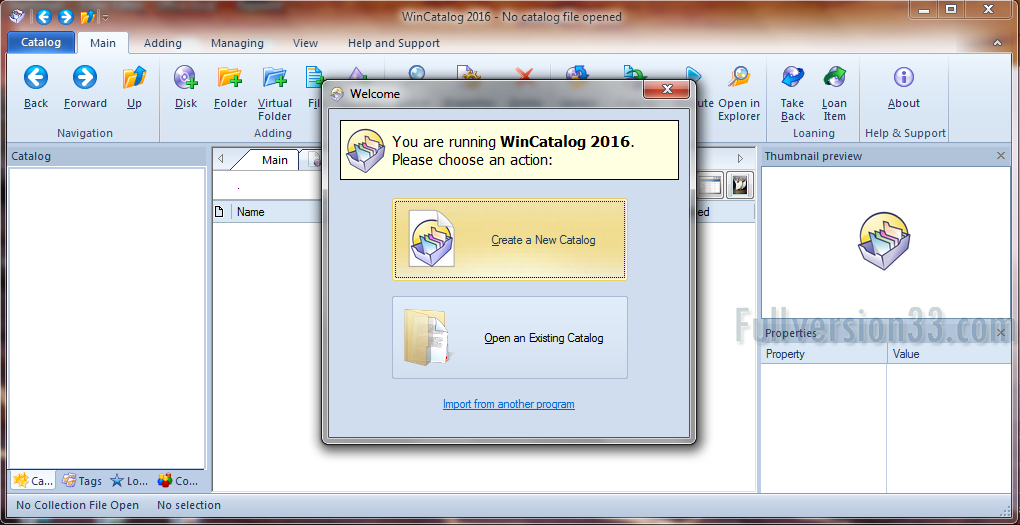Click the Property column header

click(x=824, y=354)
